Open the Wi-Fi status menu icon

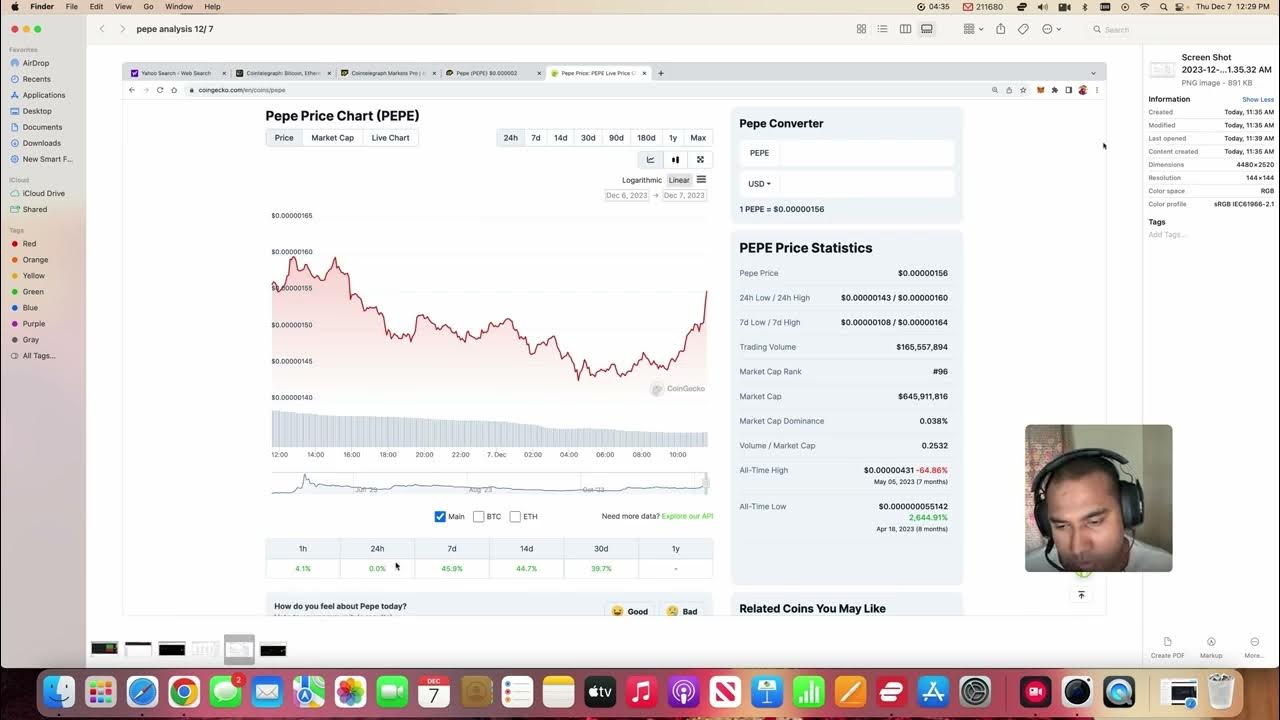[1144, 6]
